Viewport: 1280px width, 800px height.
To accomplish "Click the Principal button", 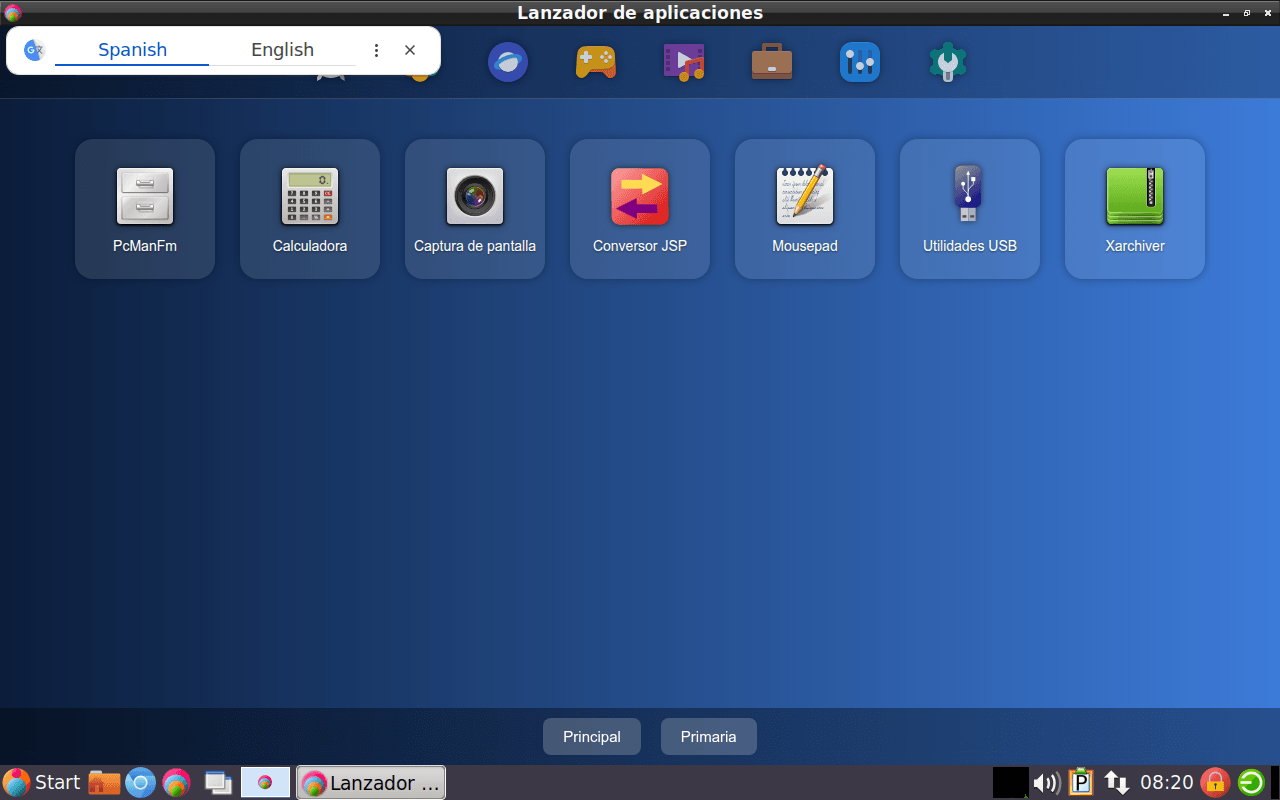I will pos(591,736).
